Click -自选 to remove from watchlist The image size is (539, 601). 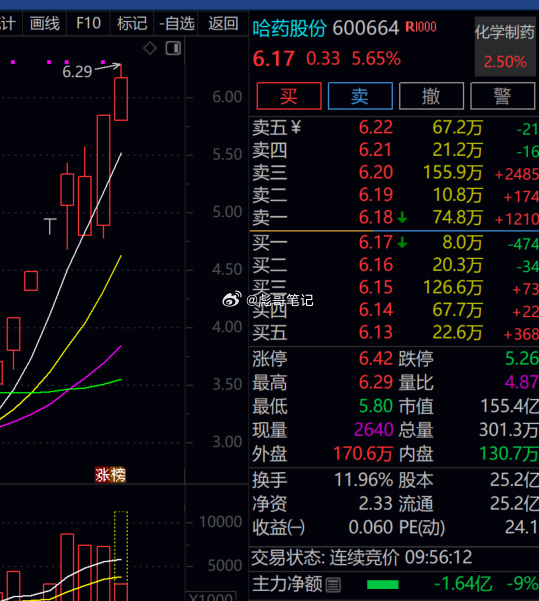176,23
